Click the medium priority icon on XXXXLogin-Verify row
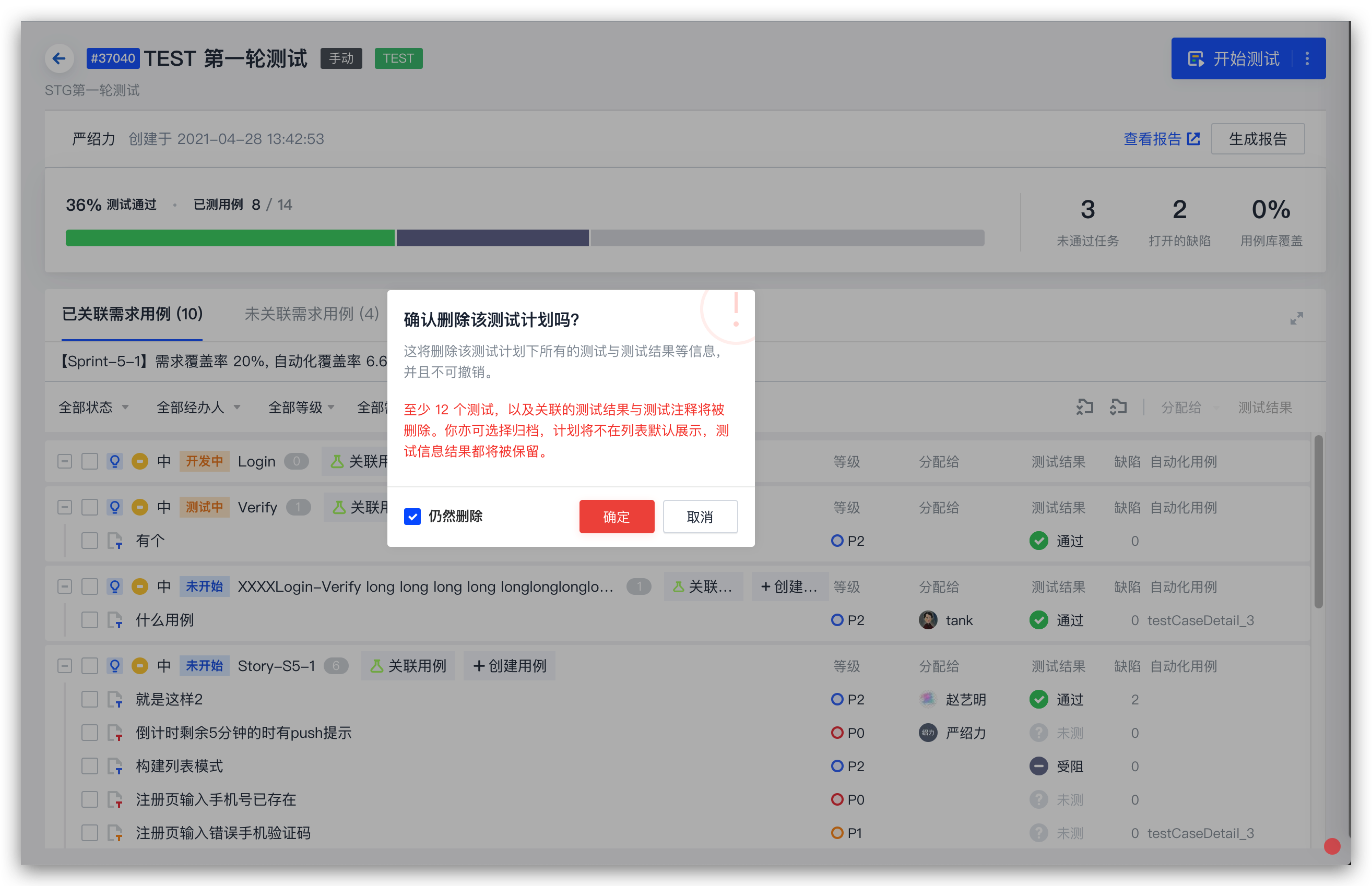Screen dimensions: 1372x886 click(140, 587)
